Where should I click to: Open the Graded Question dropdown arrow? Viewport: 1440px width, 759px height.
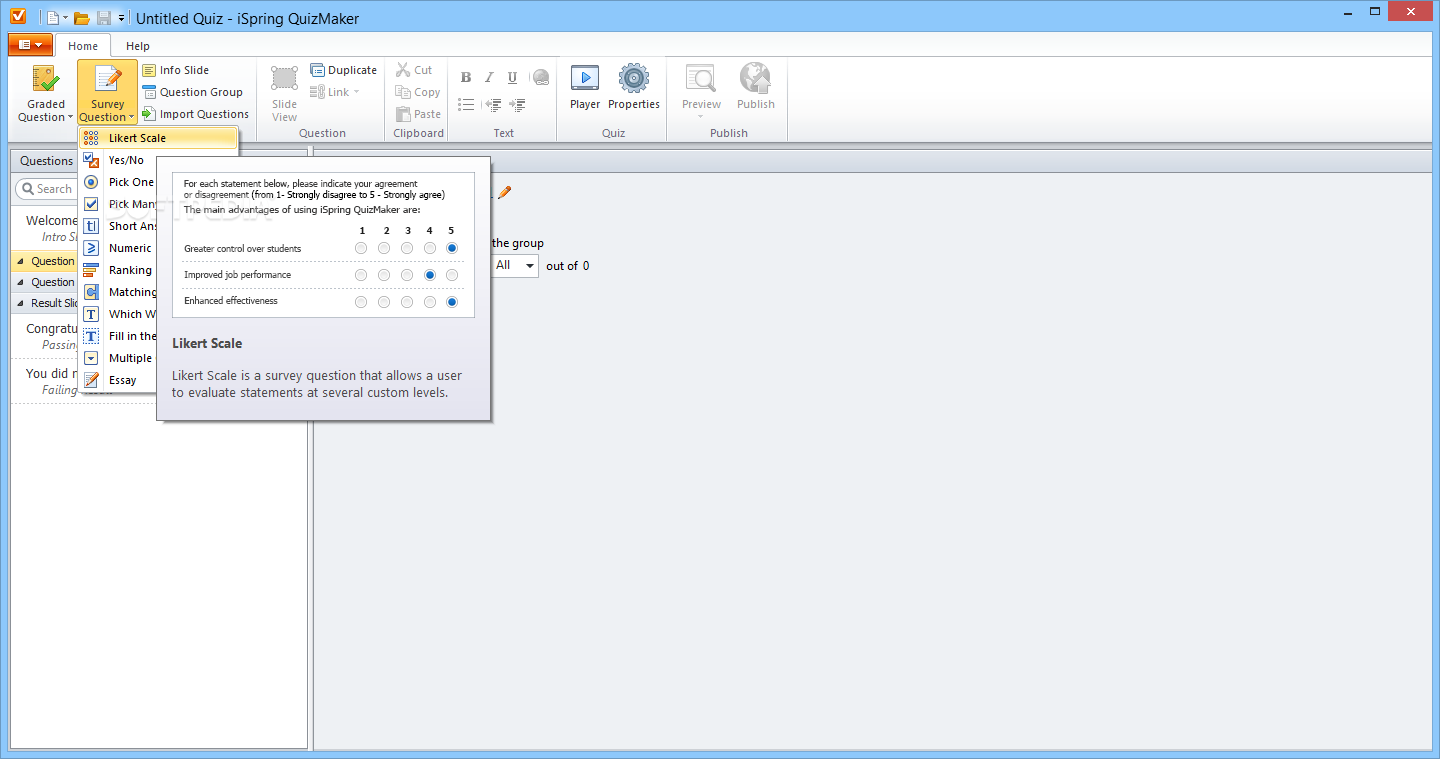(70, 118)
